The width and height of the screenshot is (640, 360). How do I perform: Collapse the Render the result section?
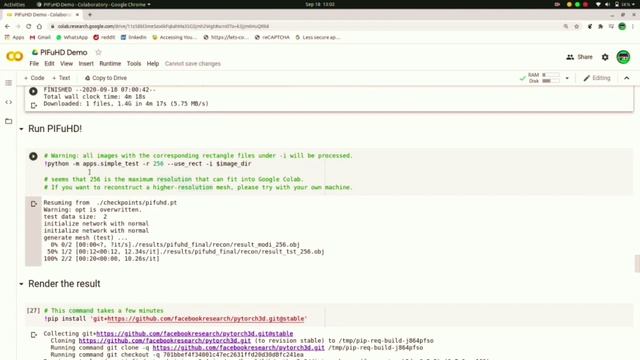[21, 284]
